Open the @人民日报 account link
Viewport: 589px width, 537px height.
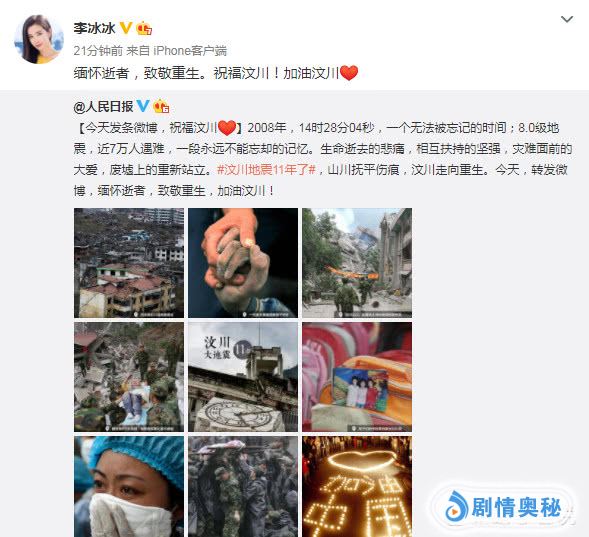click(103, 107)
